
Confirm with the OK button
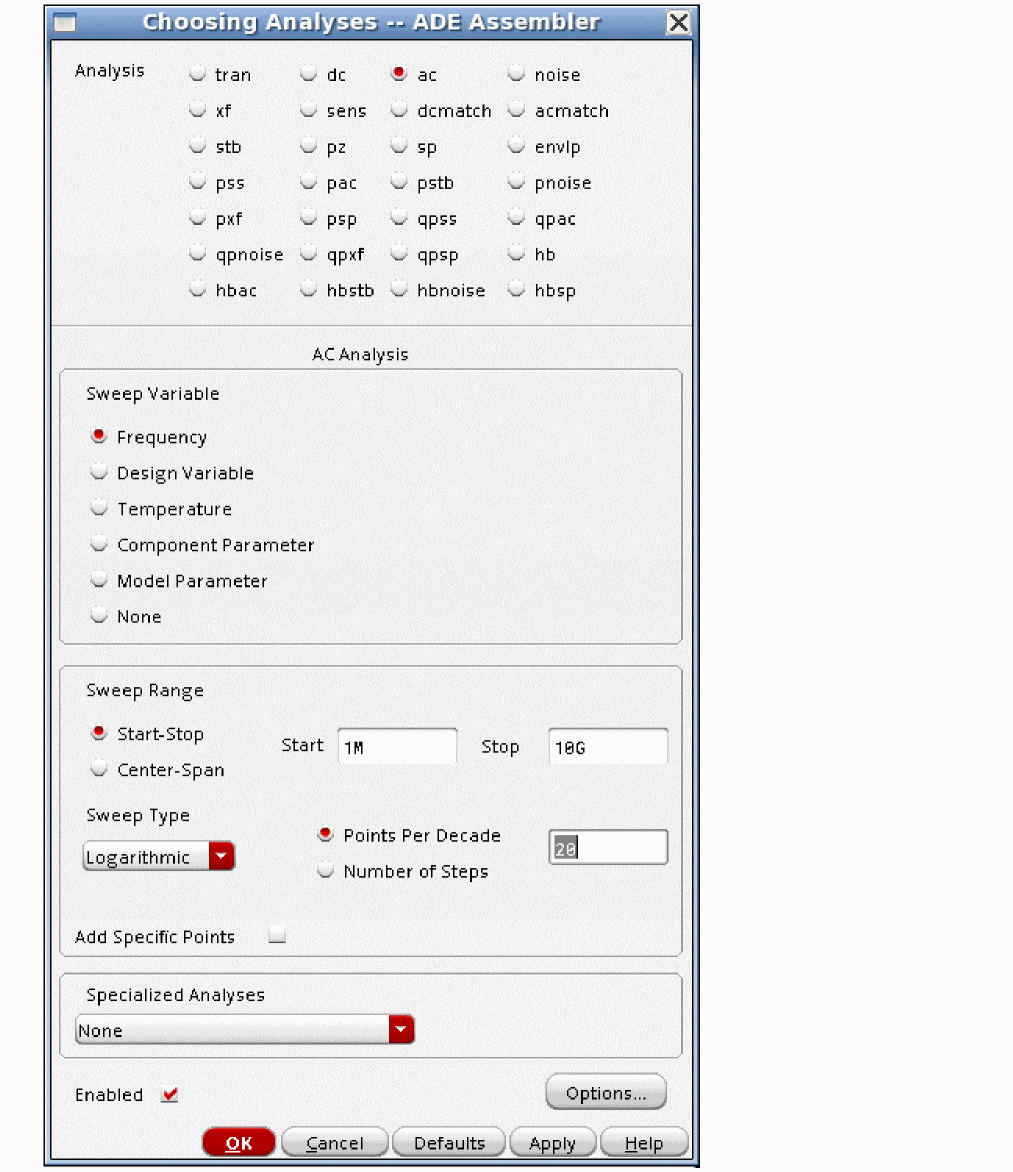pos(239,1143)
